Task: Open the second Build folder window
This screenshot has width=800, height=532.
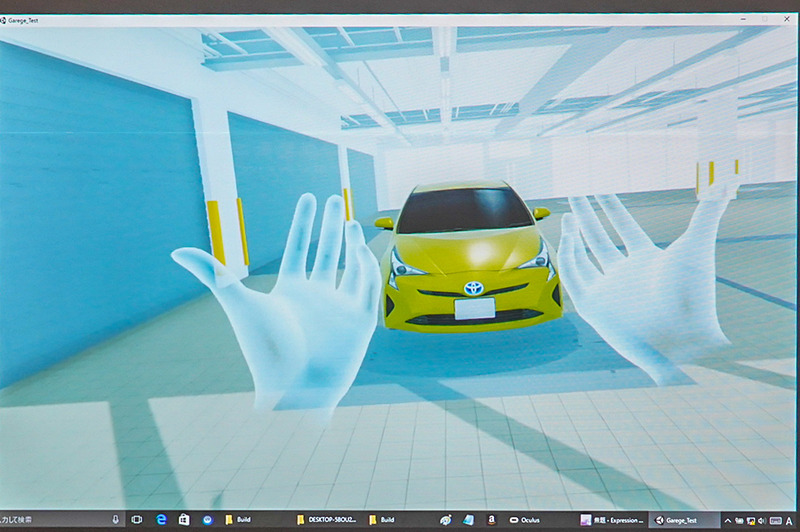Action: 382,520
